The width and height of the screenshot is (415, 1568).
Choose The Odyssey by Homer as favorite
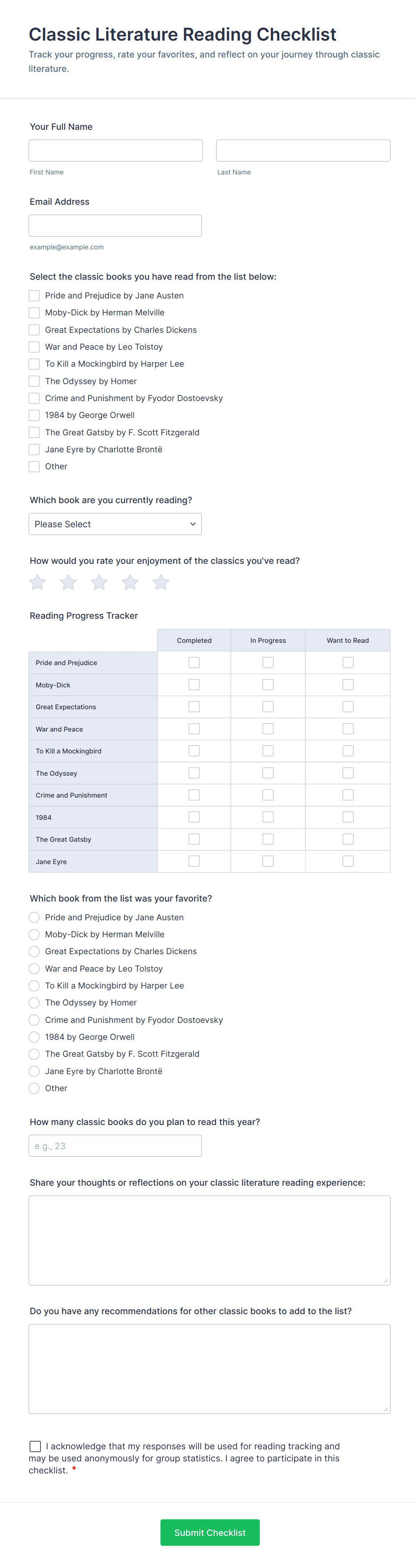[x=34, y=1002]
